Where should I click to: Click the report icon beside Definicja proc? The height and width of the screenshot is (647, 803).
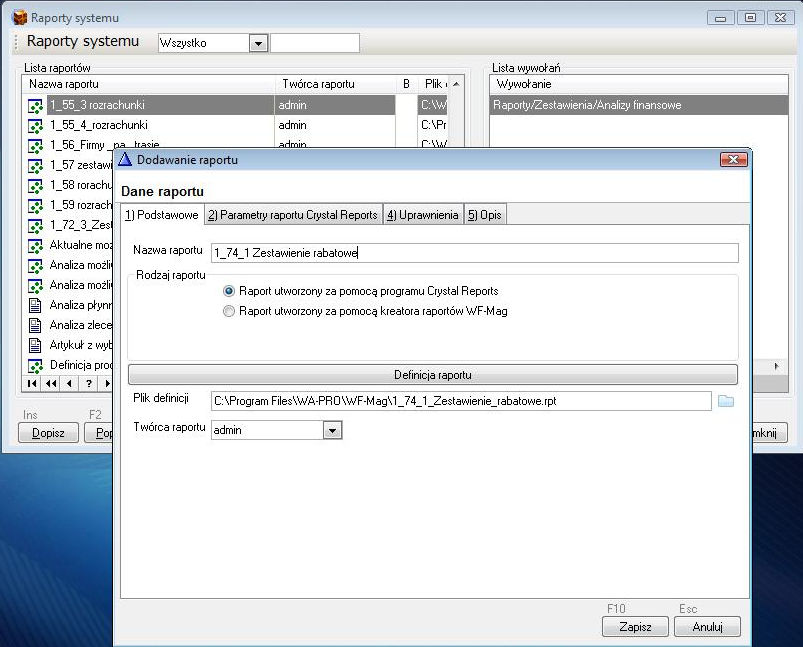(35, 365)
